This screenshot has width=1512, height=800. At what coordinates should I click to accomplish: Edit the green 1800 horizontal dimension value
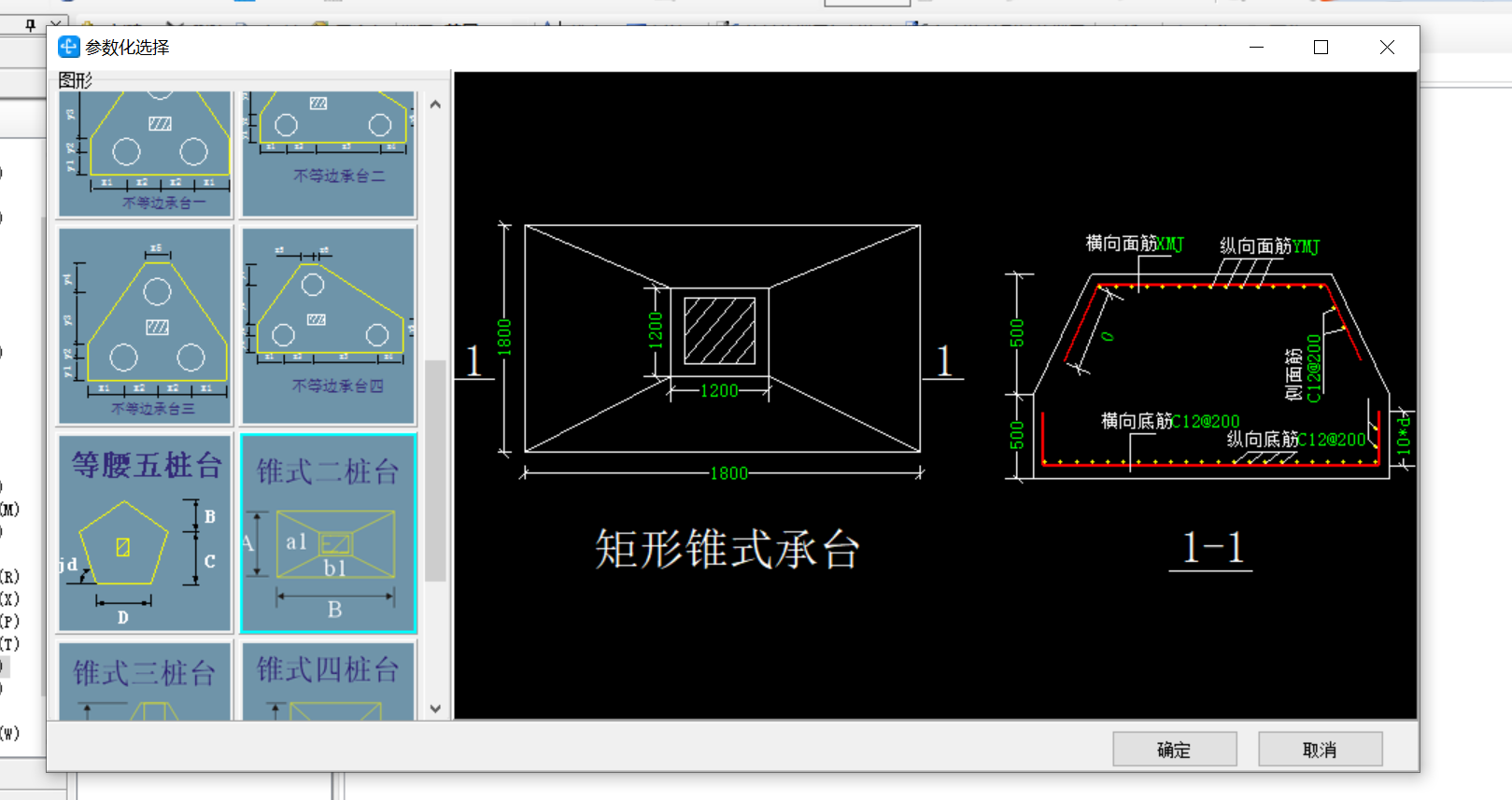pos(728,473)
